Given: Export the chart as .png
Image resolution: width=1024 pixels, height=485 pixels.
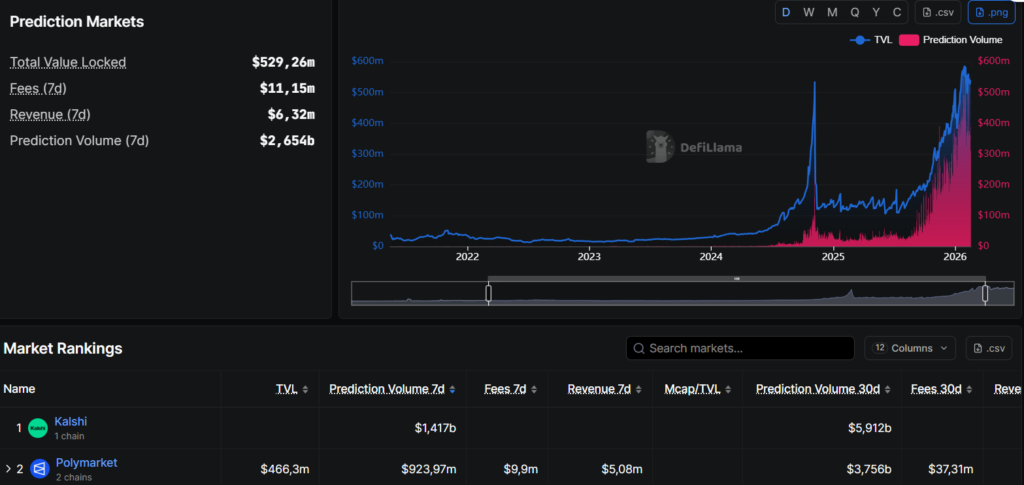Looking at the screenshot, I should [x=991, y=12].
